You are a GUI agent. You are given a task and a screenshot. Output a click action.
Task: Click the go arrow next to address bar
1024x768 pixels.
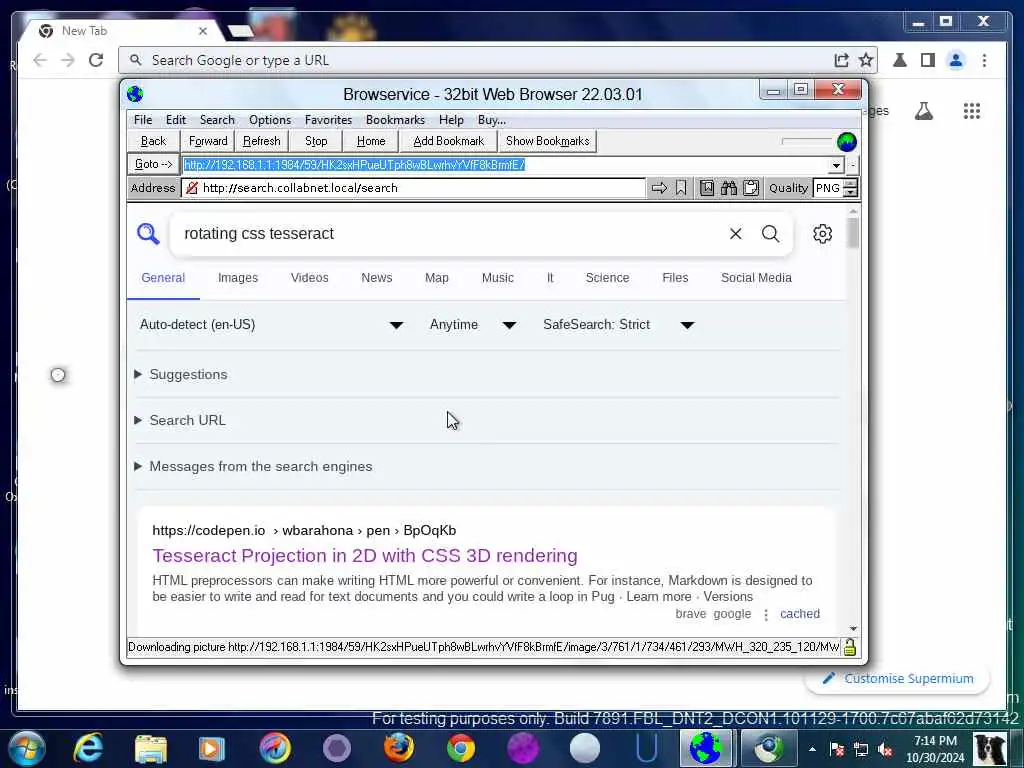pos(659,188)
